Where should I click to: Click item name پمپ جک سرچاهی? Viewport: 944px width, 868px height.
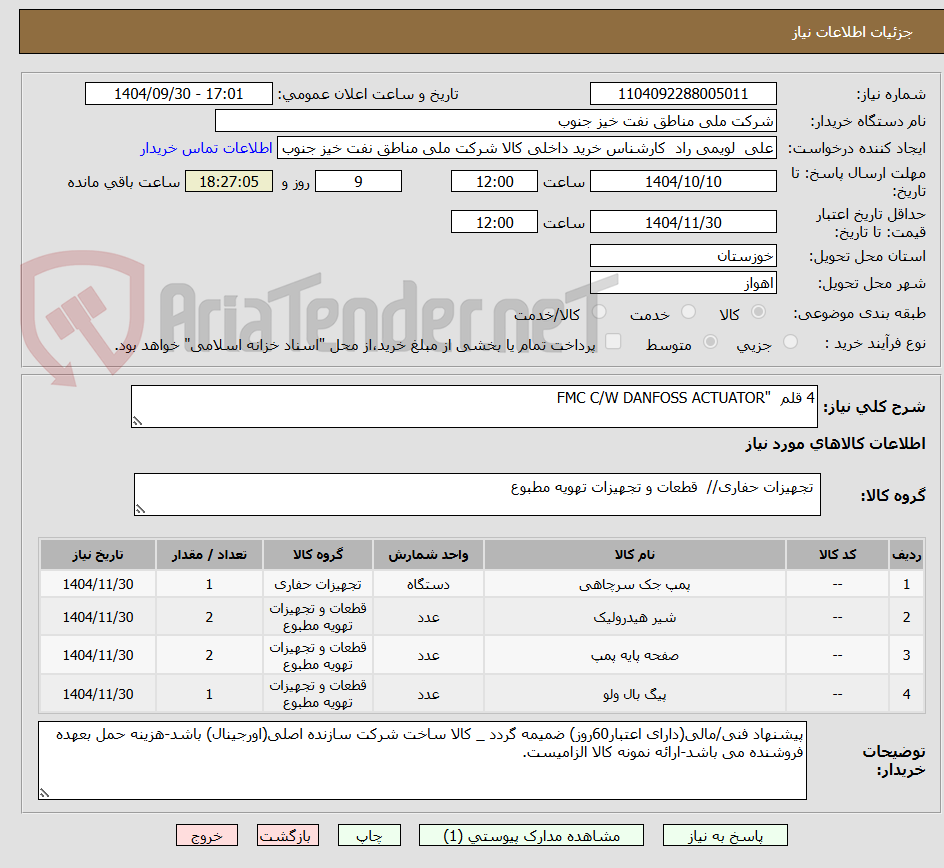click(x=635, y=584)
